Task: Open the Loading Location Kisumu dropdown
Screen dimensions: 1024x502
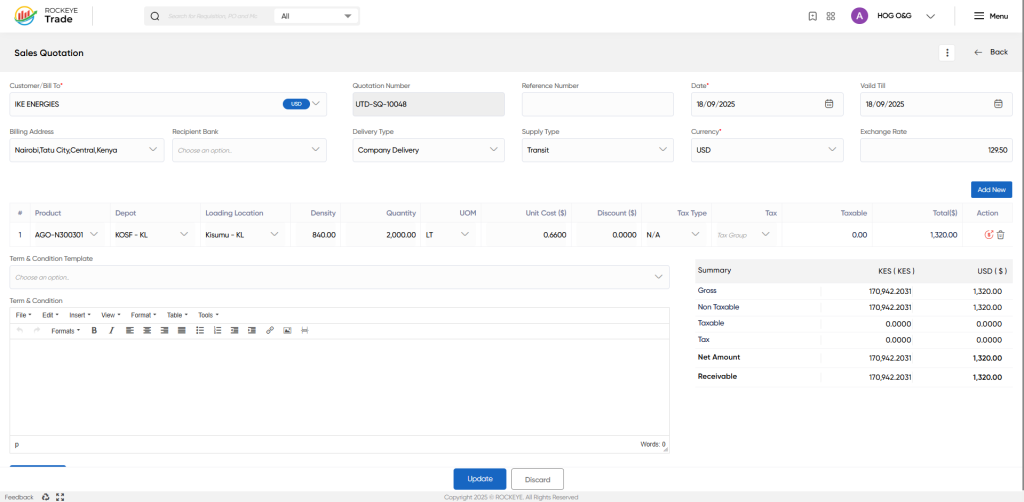Action: (x=243, y=234)
